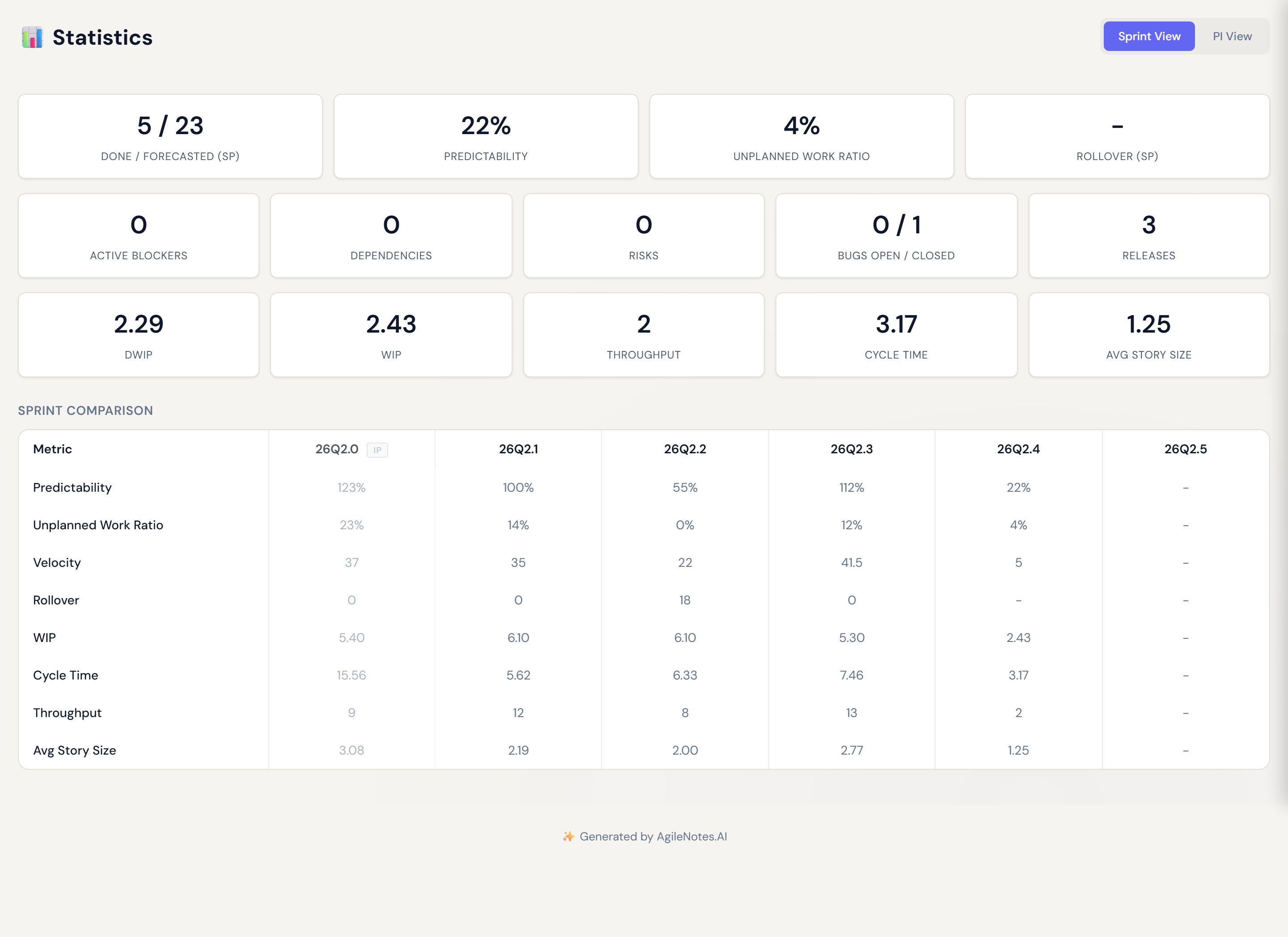The height and width of the screenshot is (937, 1288).
Task: Click the 5.30 WIP value
Action: (x=851, y=637)
